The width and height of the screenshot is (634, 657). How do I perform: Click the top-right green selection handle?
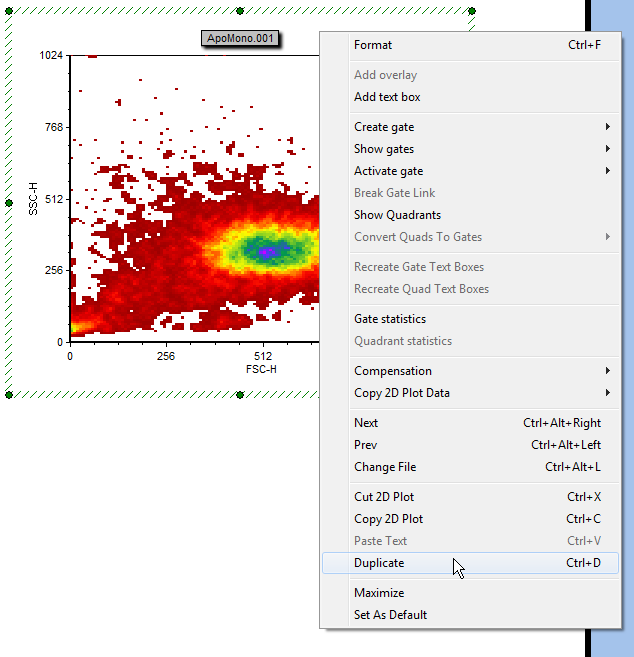click(x=472, y=11)
